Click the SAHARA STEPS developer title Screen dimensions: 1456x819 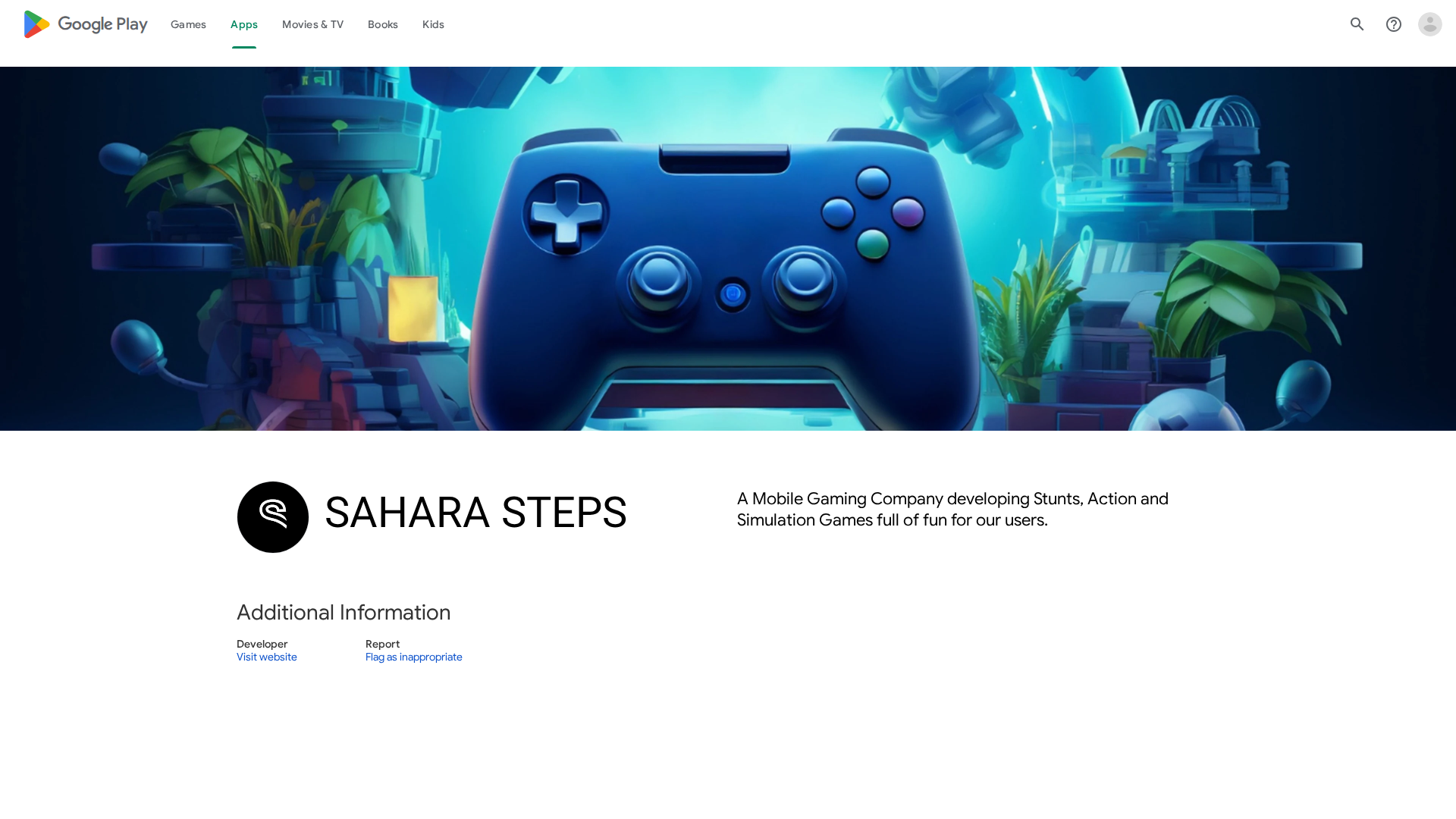[475, 513]
